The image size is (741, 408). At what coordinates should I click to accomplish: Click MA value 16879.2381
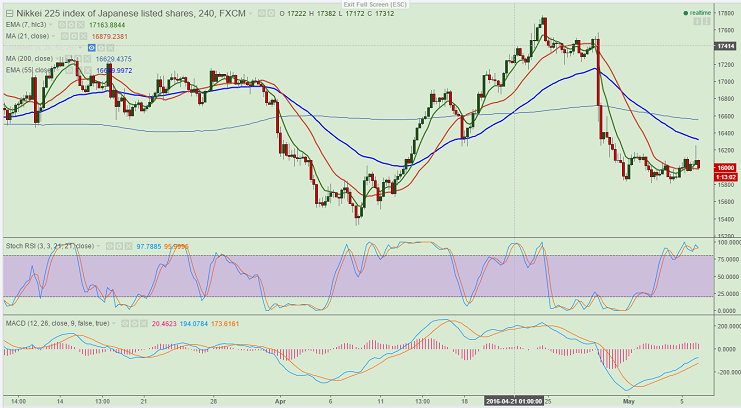click(x=110, y=36)
